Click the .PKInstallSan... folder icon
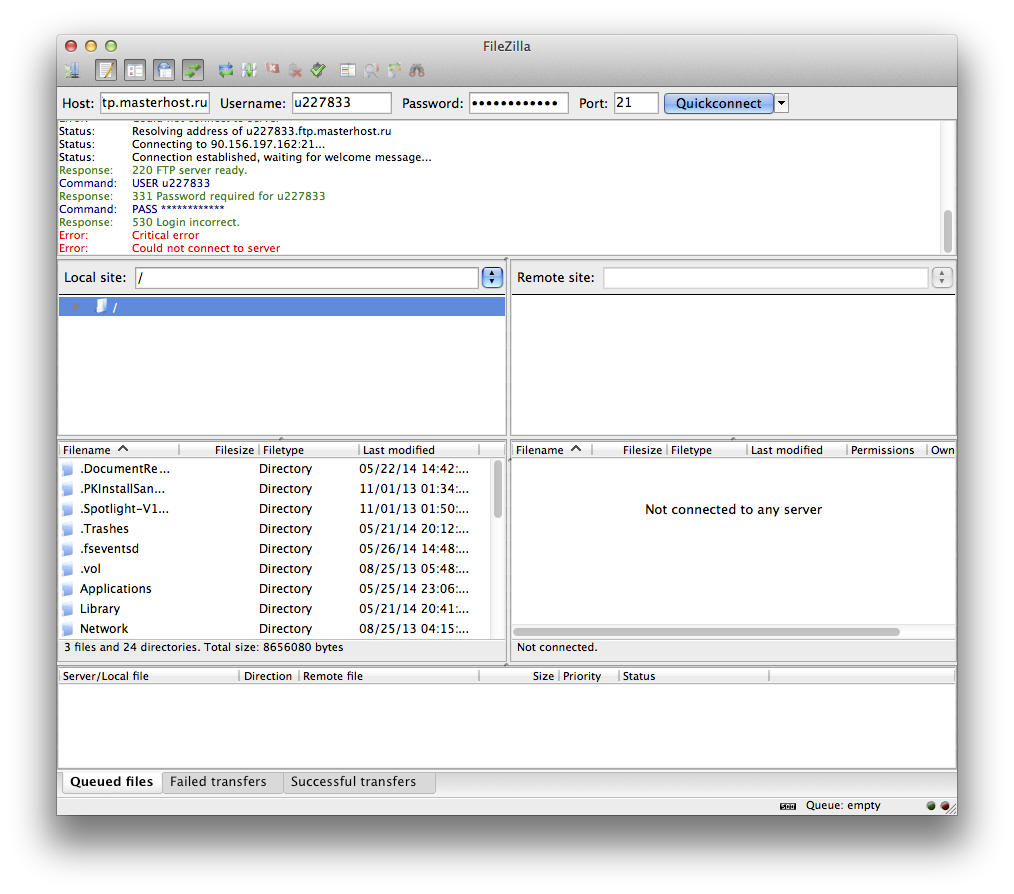The image size is (1014, 894). [x=67, y=489]
